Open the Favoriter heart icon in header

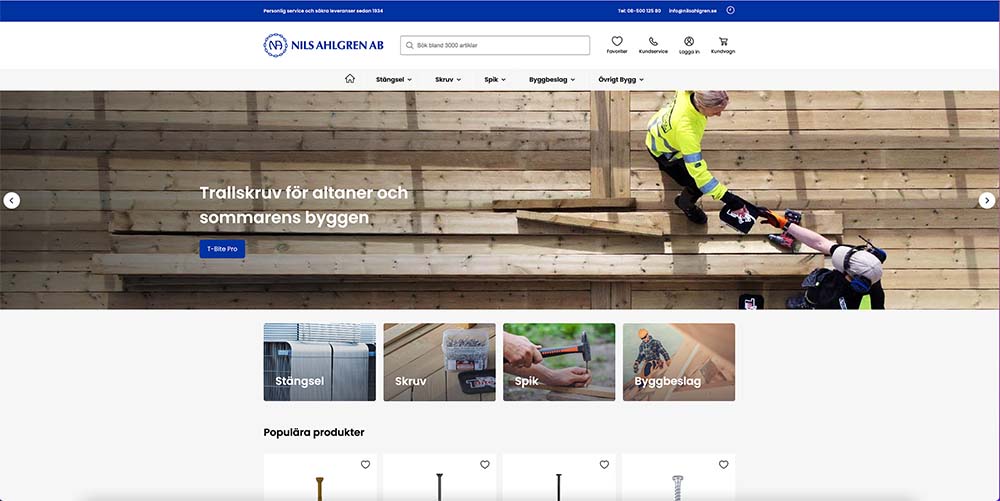[x=617, y=43]
